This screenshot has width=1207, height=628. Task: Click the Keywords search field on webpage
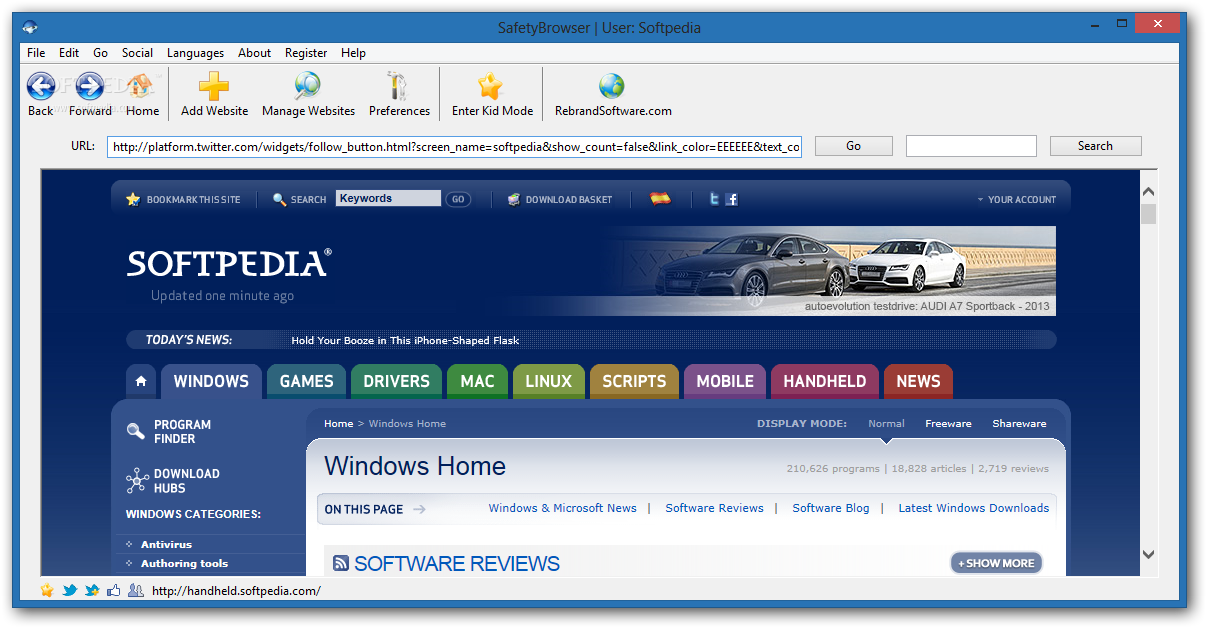[x=388, y=198]
